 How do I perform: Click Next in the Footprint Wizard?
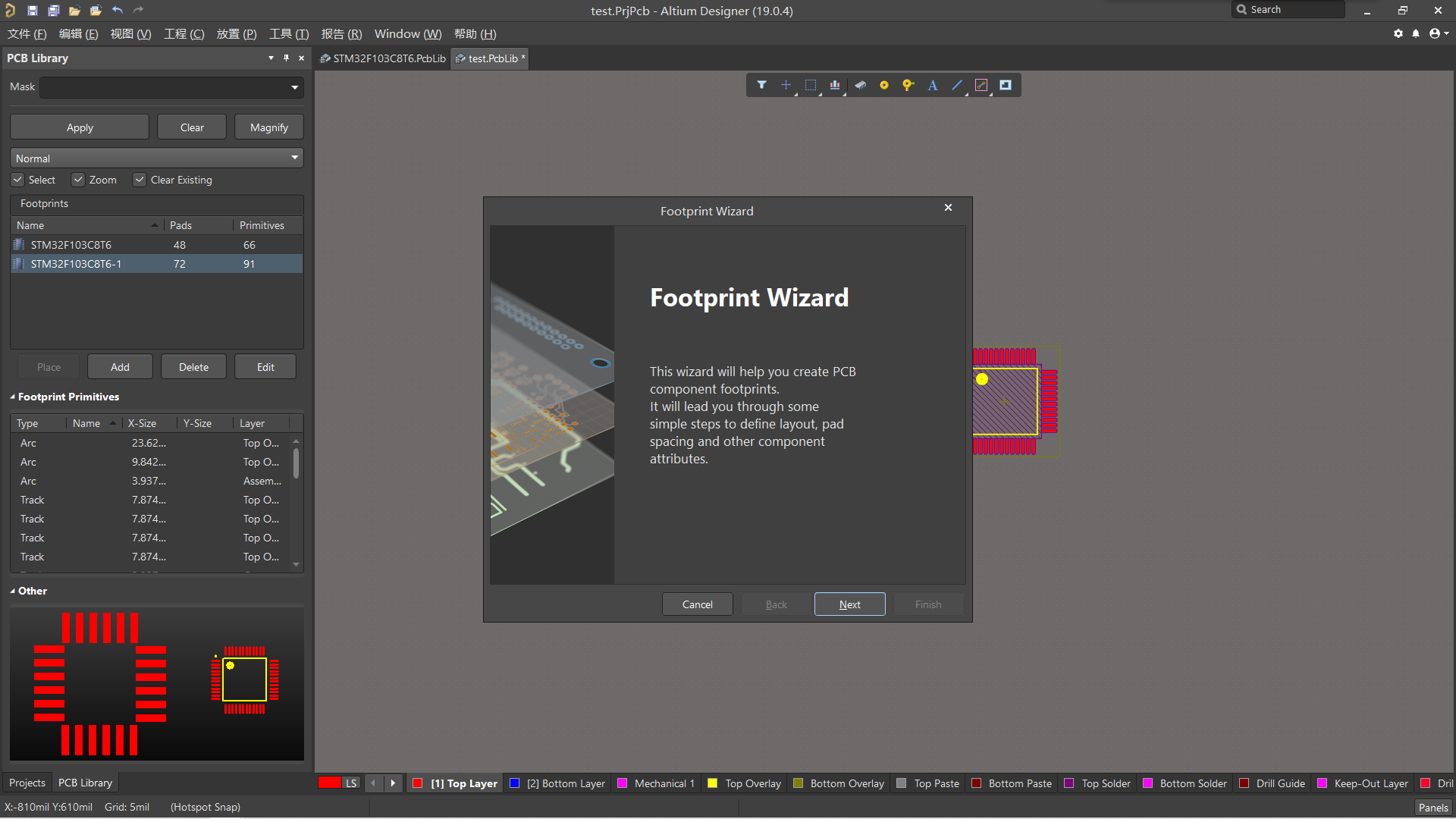coord(849,604)
